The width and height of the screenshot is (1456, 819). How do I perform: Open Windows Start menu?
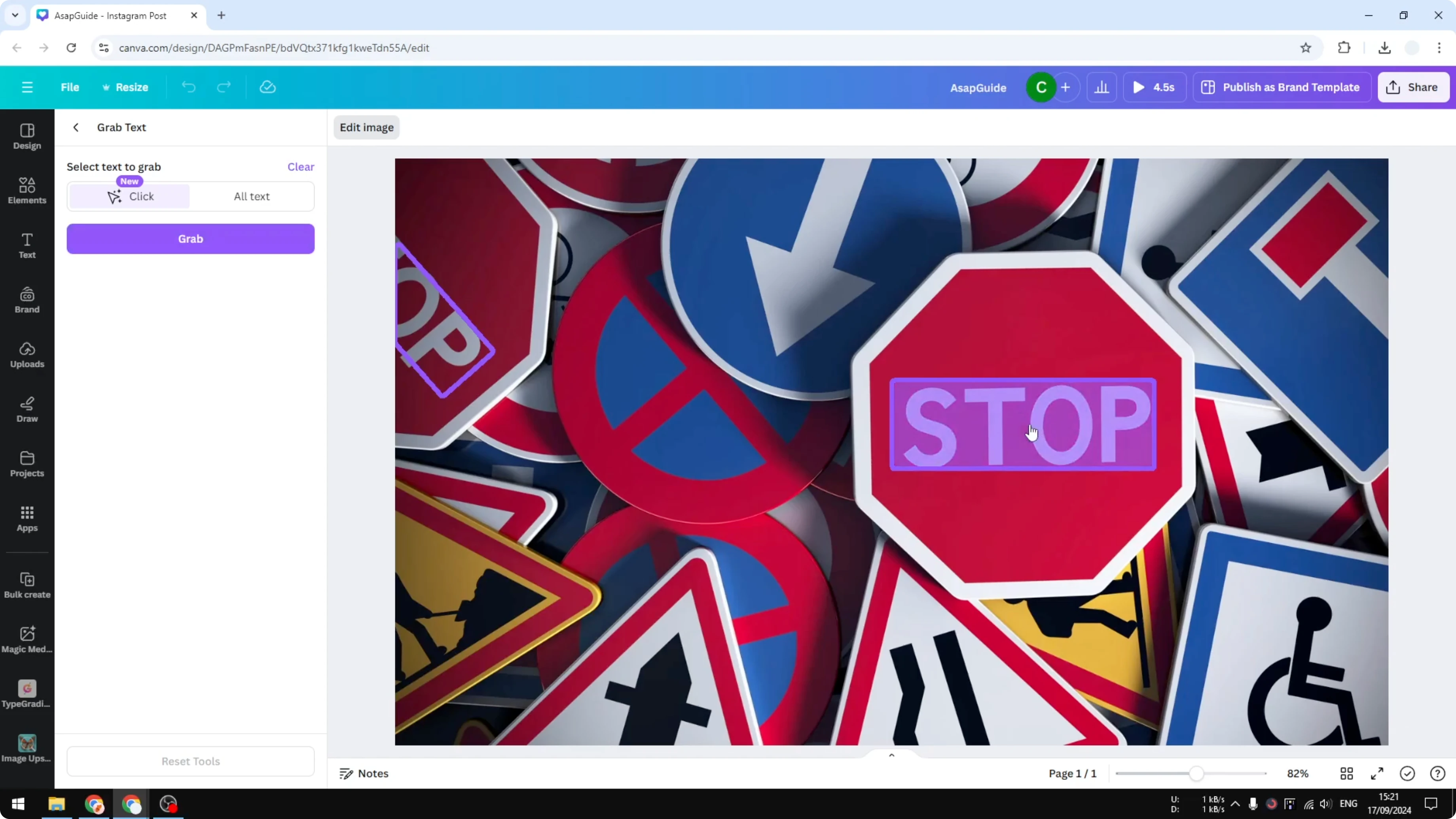(18, 804)
